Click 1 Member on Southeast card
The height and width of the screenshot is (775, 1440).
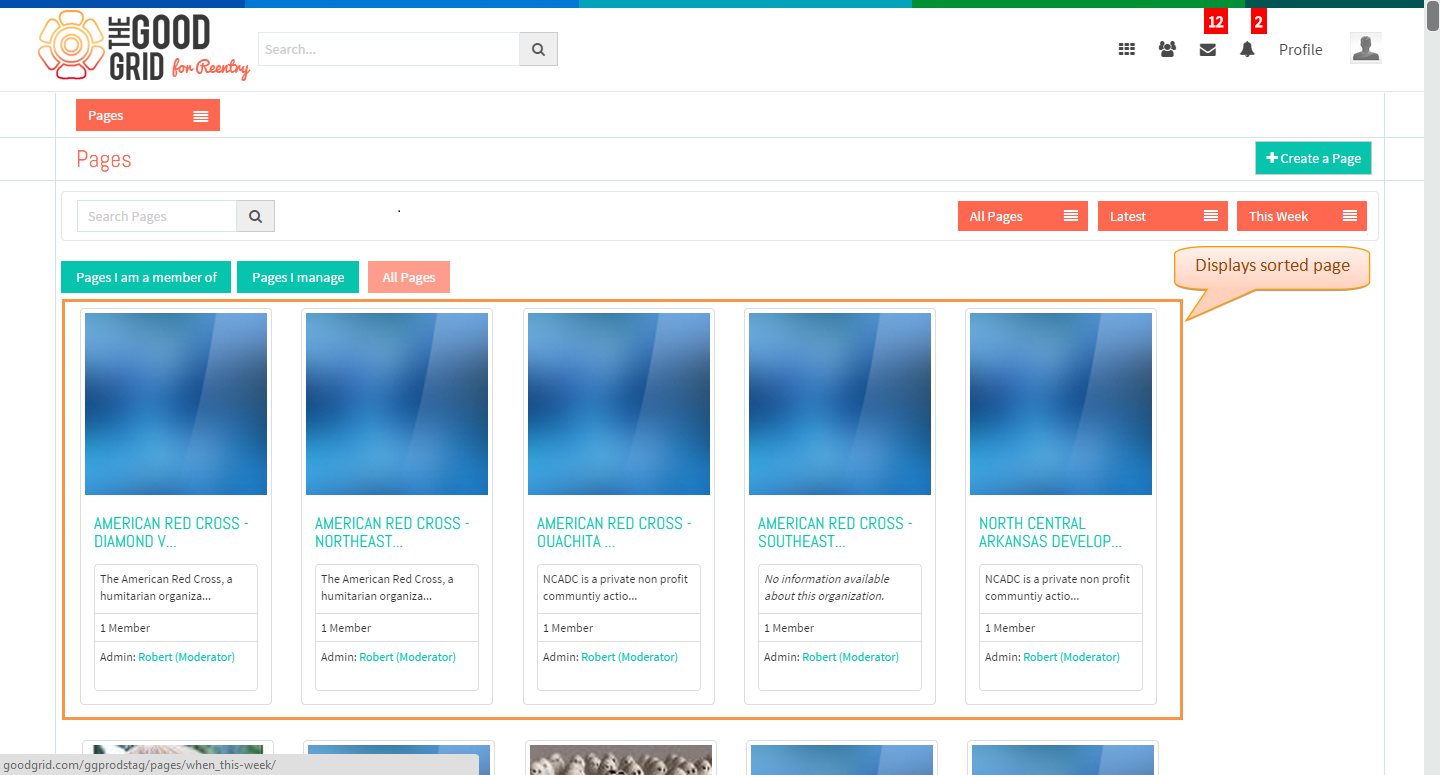(789, 628)
